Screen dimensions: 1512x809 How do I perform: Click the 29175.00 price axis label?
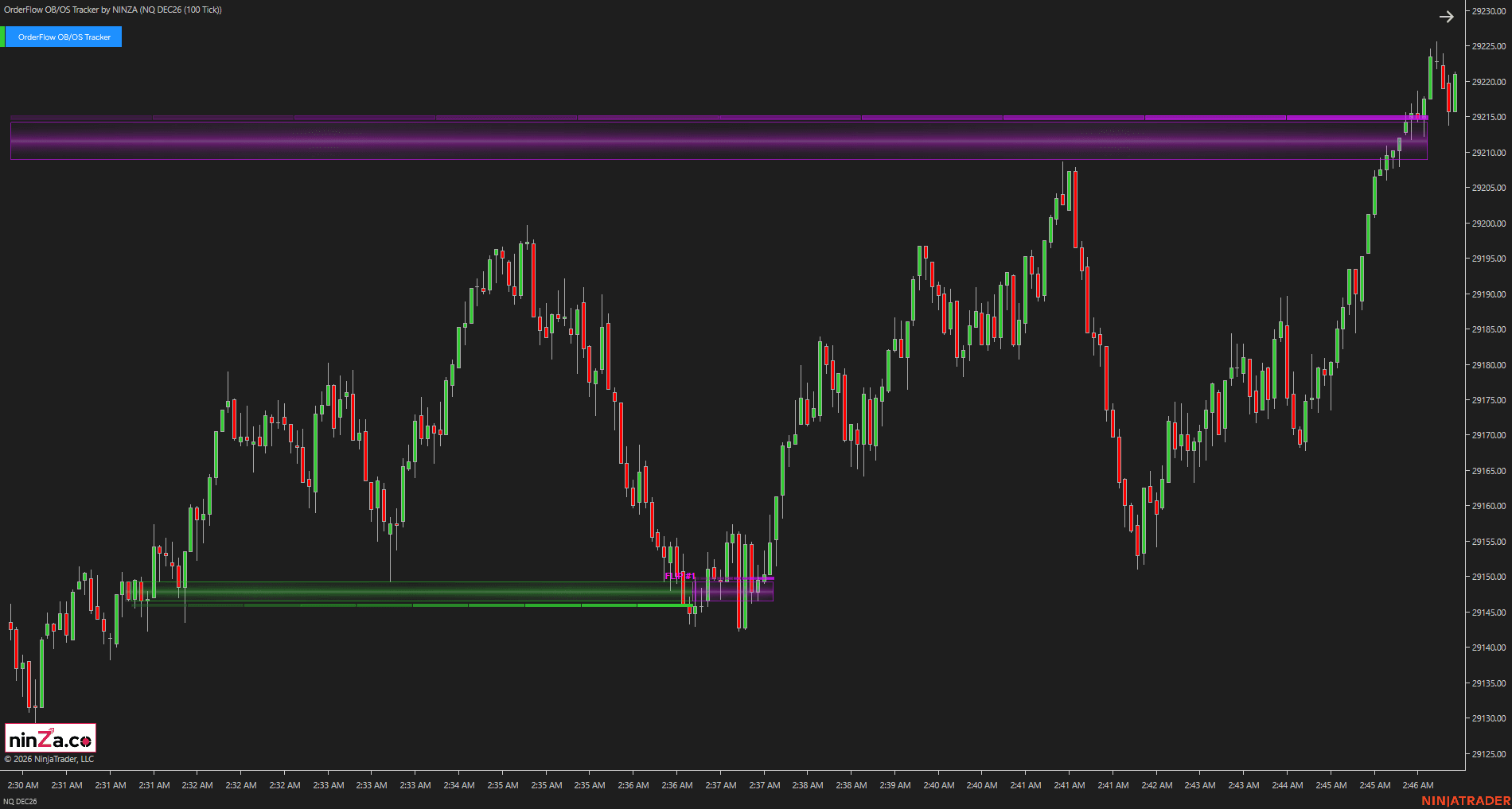[1488, 400]
